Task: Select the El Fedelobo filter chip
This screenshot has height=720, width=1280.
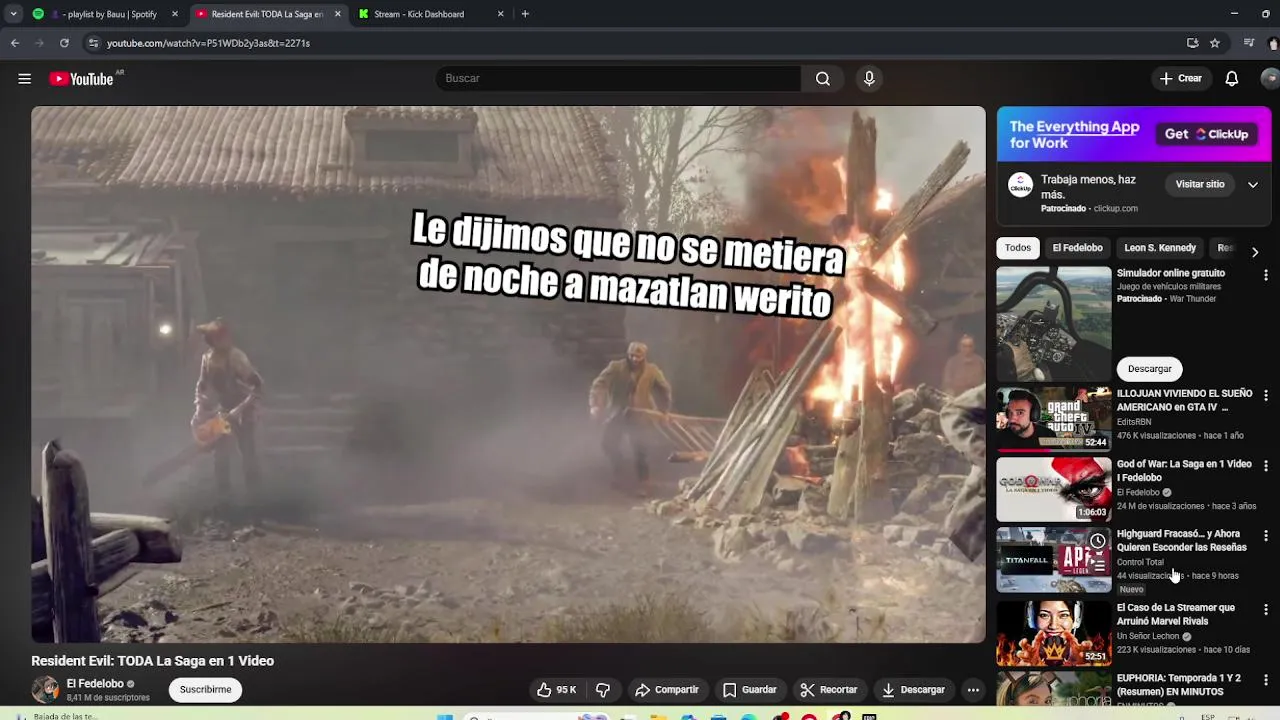Action: click(x=1077, y=248)
